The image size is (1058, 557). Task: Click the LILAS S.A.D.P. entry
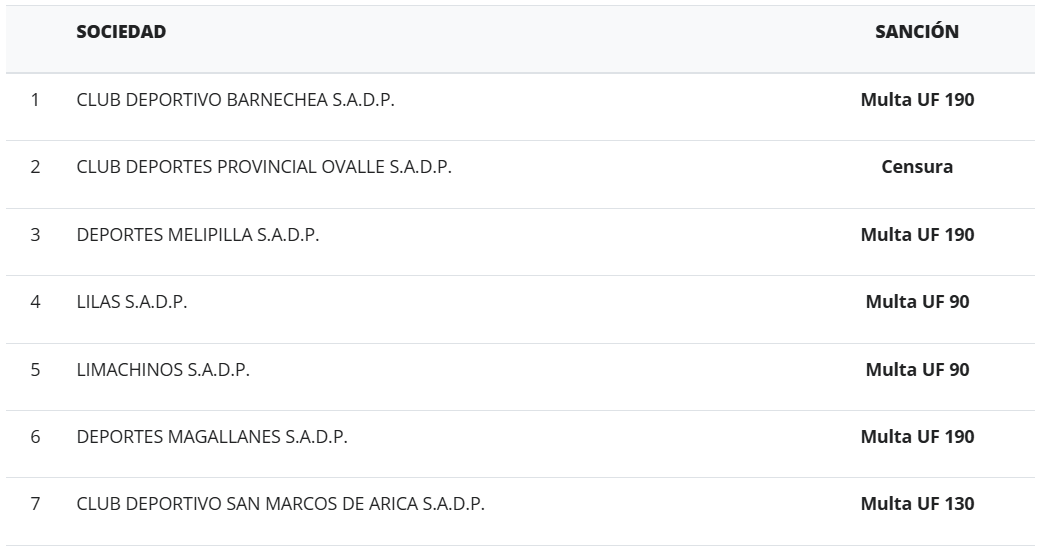(131, 302)
